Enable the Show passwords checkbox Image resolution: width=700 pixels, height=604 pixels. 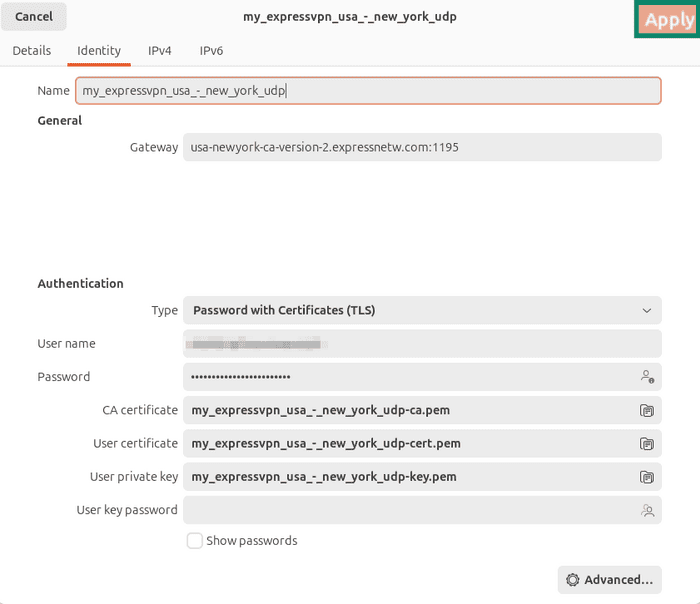point(195,541)
